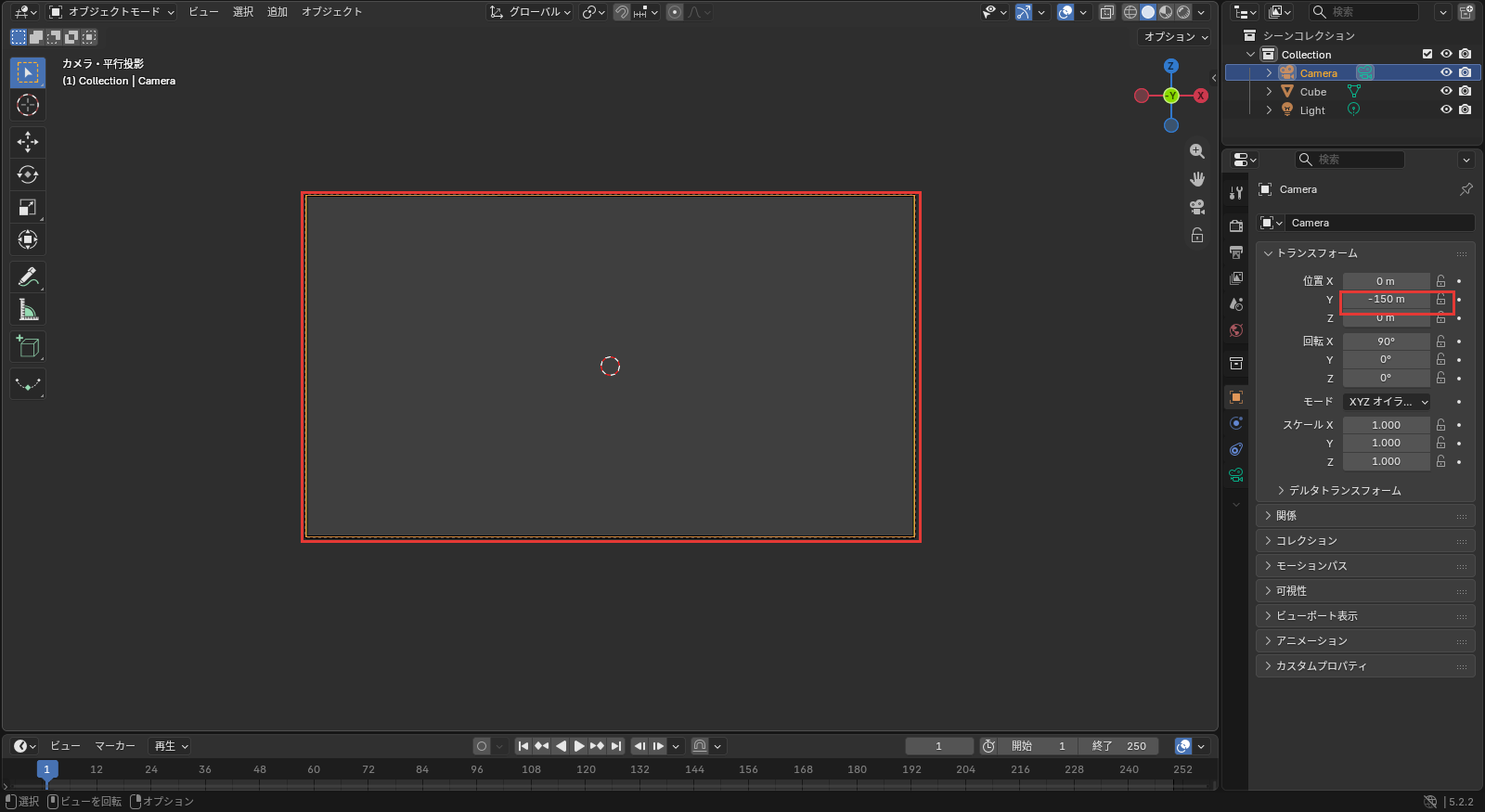Select the Annotate tool
This screenshot has height=812, width=1485.
pyautogui.click(x=28, y=277)
